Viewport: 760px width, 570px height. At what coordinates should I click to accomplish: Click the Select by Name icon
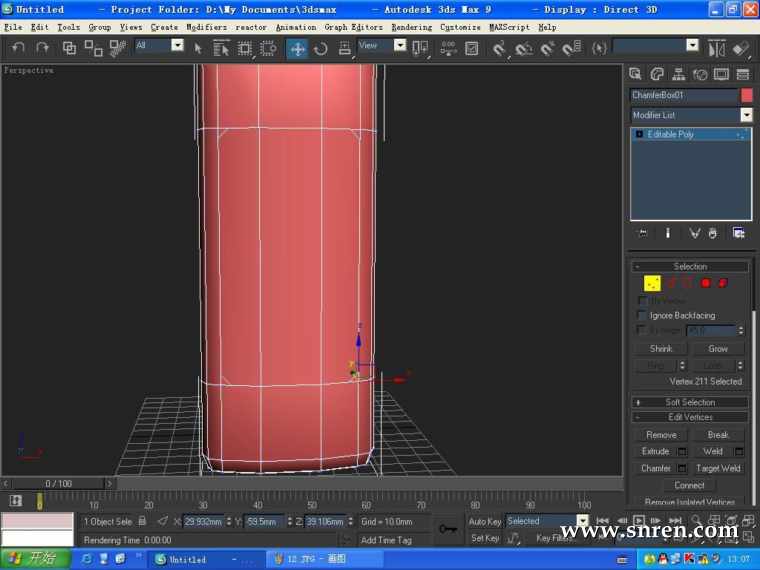[221, 47]
